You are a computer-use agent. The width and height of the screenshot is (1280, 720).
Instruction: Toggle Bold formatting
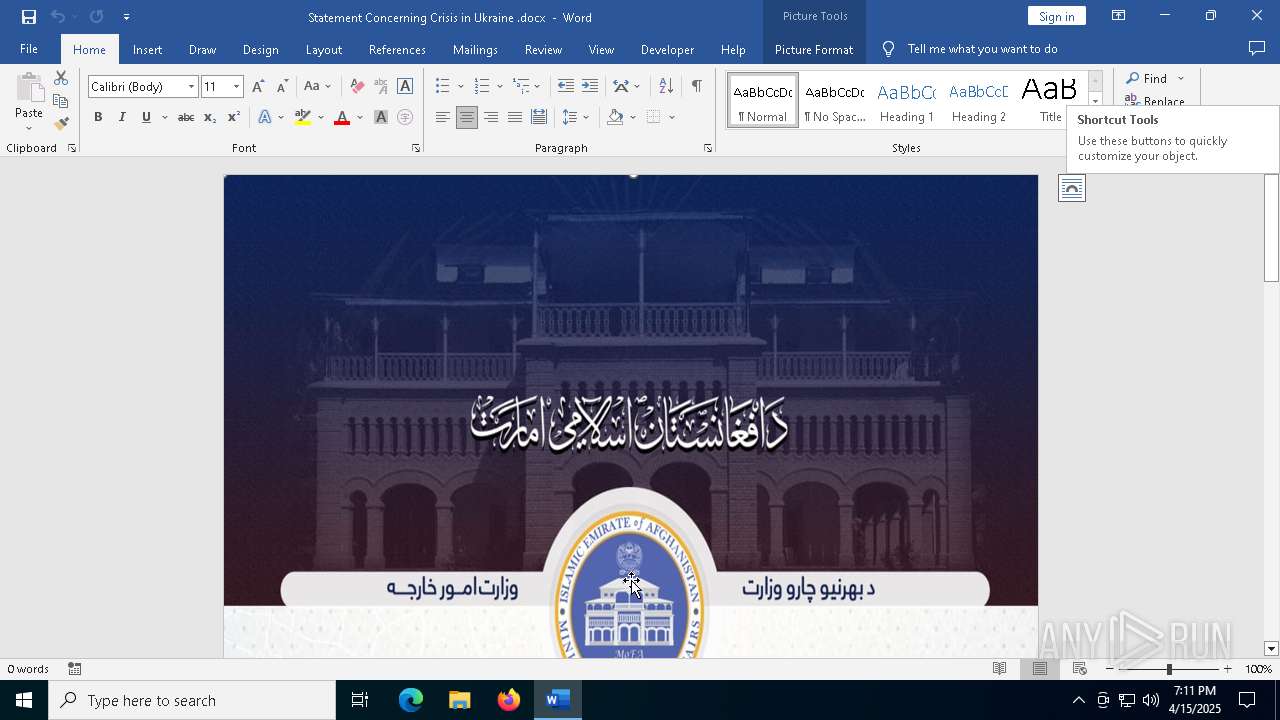coord(98,118)
